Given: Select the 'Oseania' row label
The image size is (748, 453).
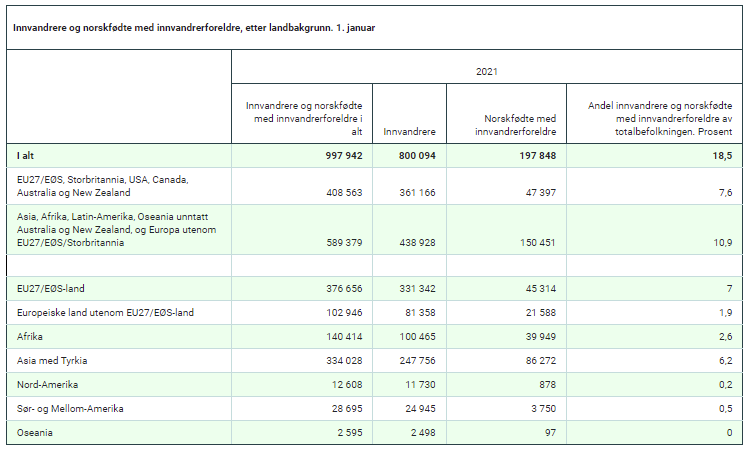Looking at the screenshot, I should (x=35, y=433).
